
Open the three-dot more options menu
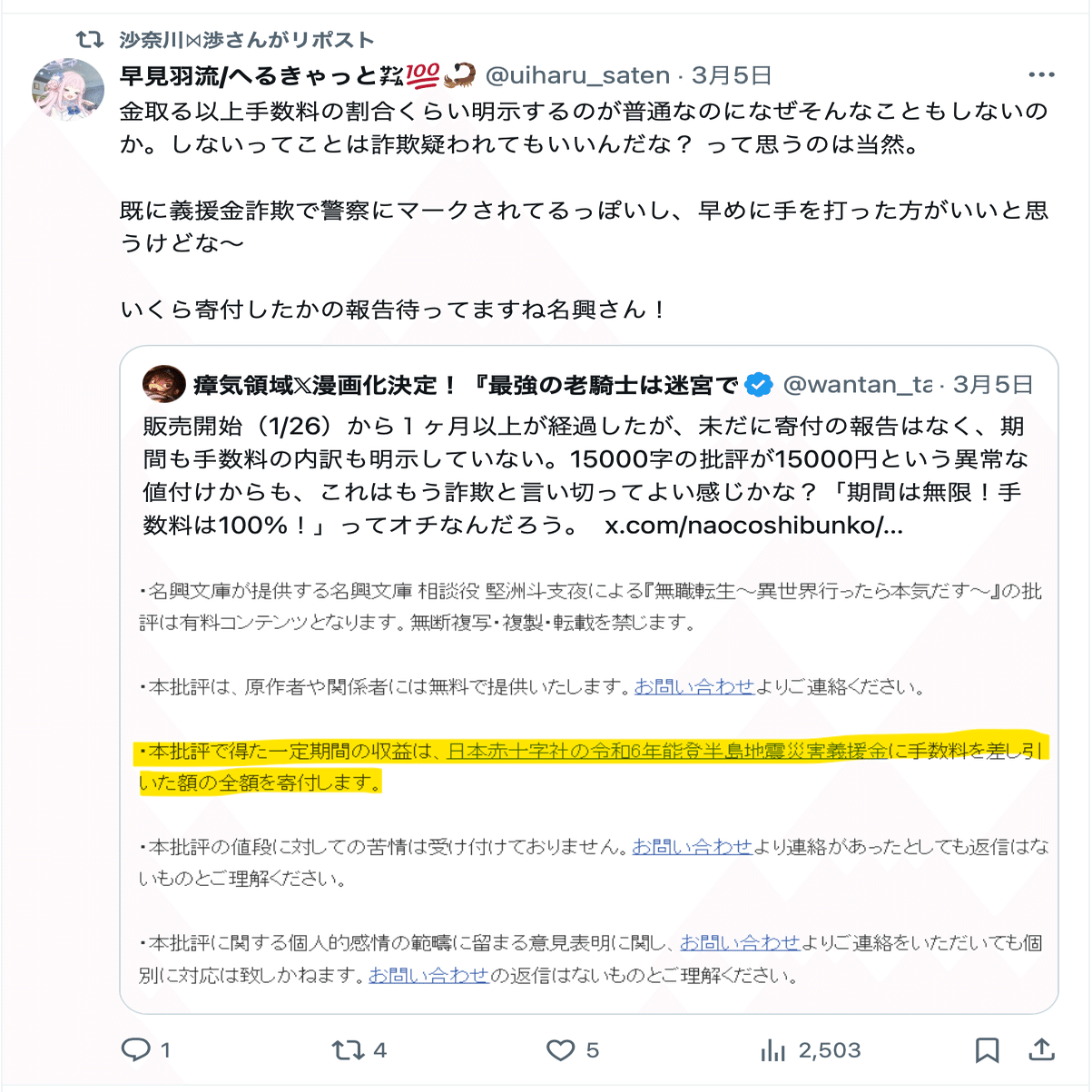(x=1041, y=75)
